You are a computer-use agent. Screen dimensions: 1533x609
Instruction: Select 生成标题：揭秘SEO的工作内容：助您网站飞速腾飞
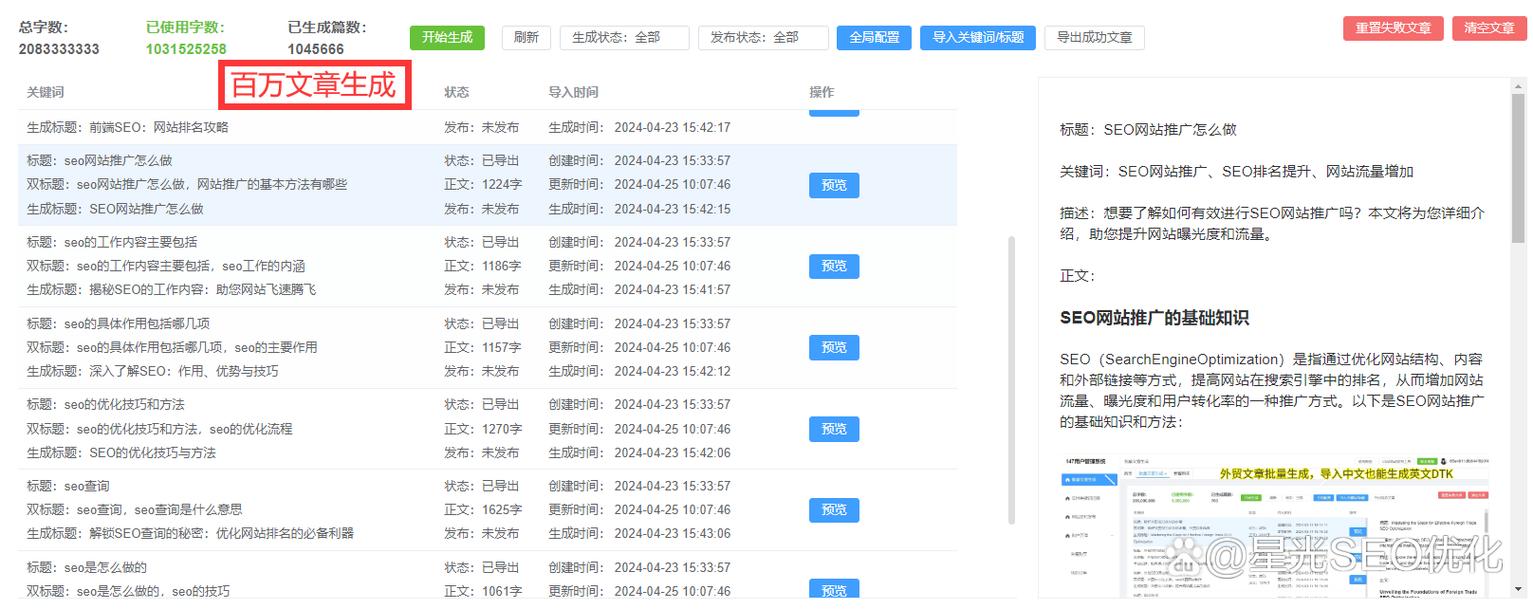(x=171, y=289)
